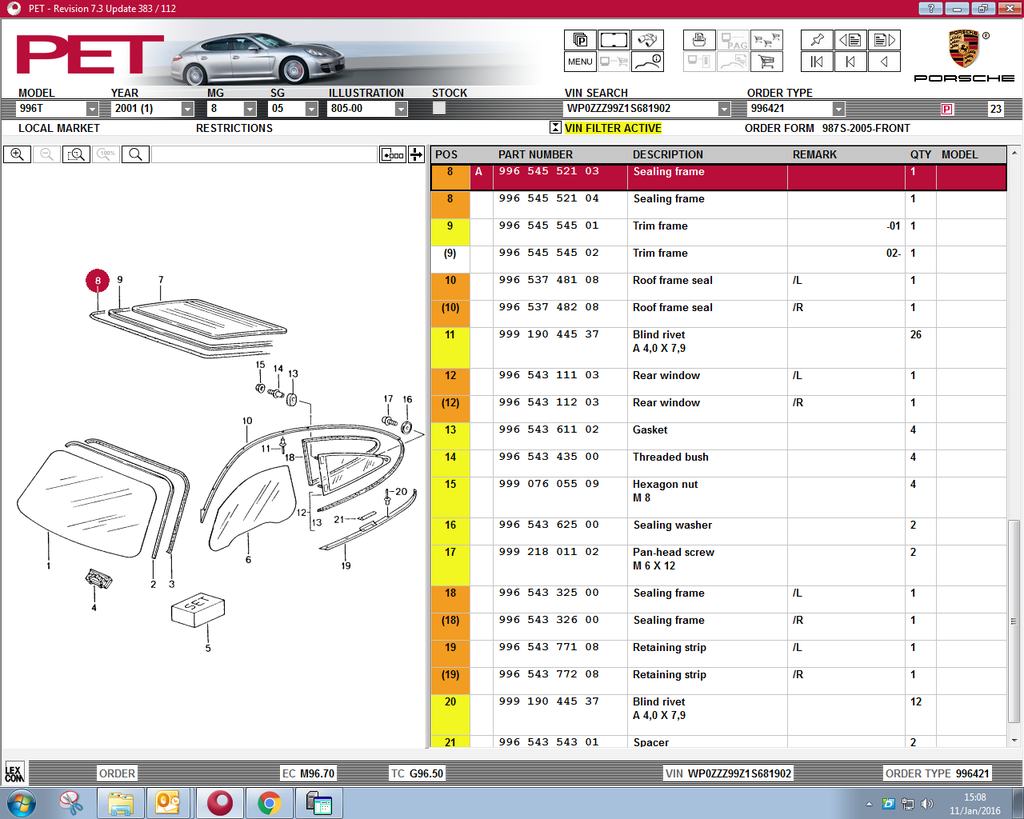Click the parts list vertical scrollbar thumb
This screenshot has height=819, width=1024.
tap(1013, 620)
